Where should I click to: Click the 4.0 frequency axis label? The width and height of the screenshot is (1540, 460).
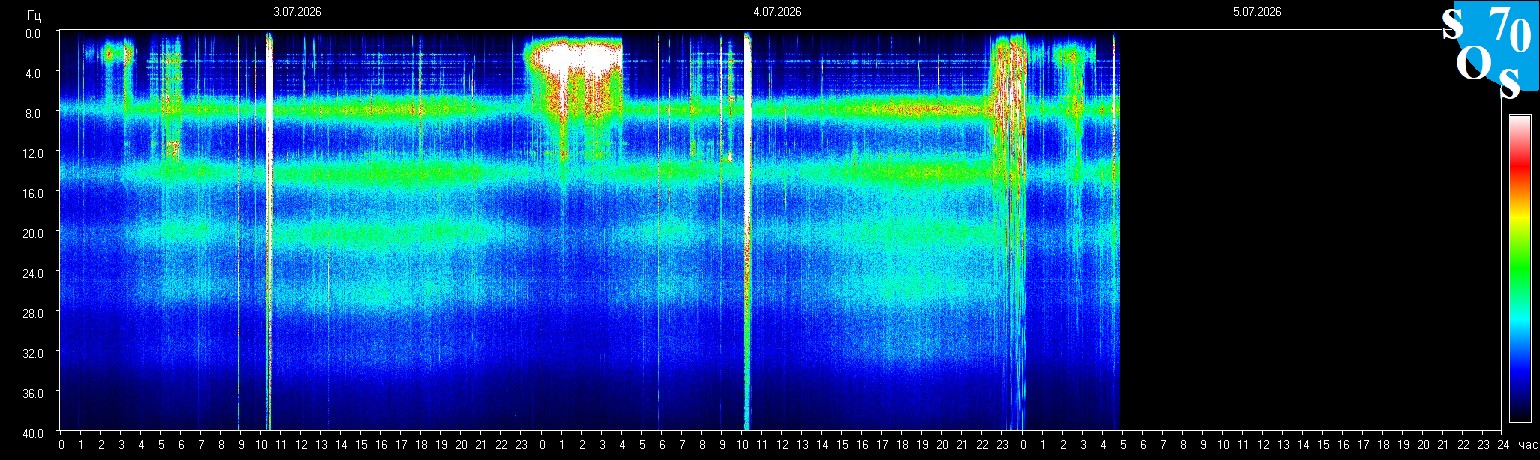tap(33, 73)
